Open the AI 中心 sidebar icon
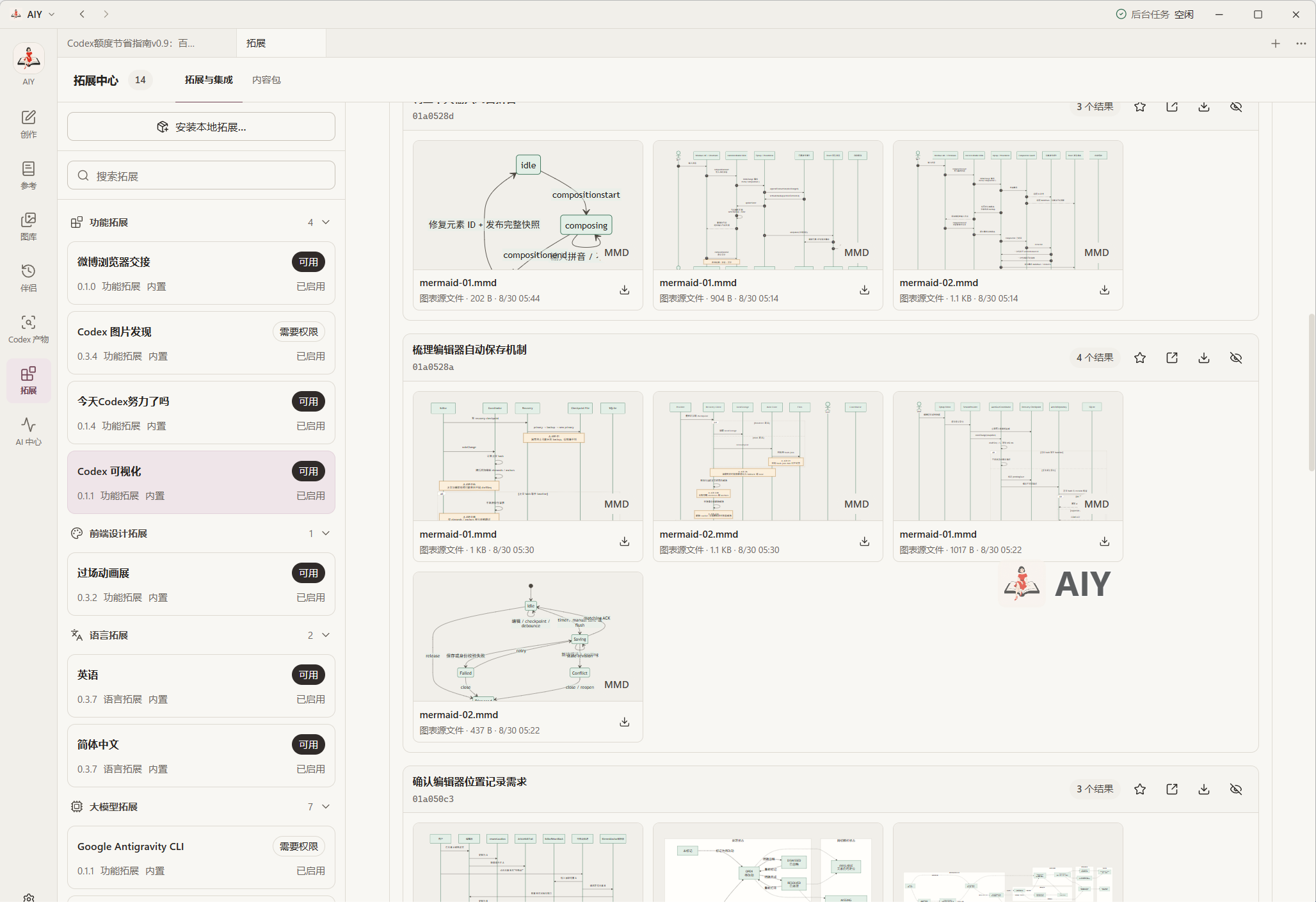Image resolution: width=1316 pixels, height=923 pixels. point(28,431)
